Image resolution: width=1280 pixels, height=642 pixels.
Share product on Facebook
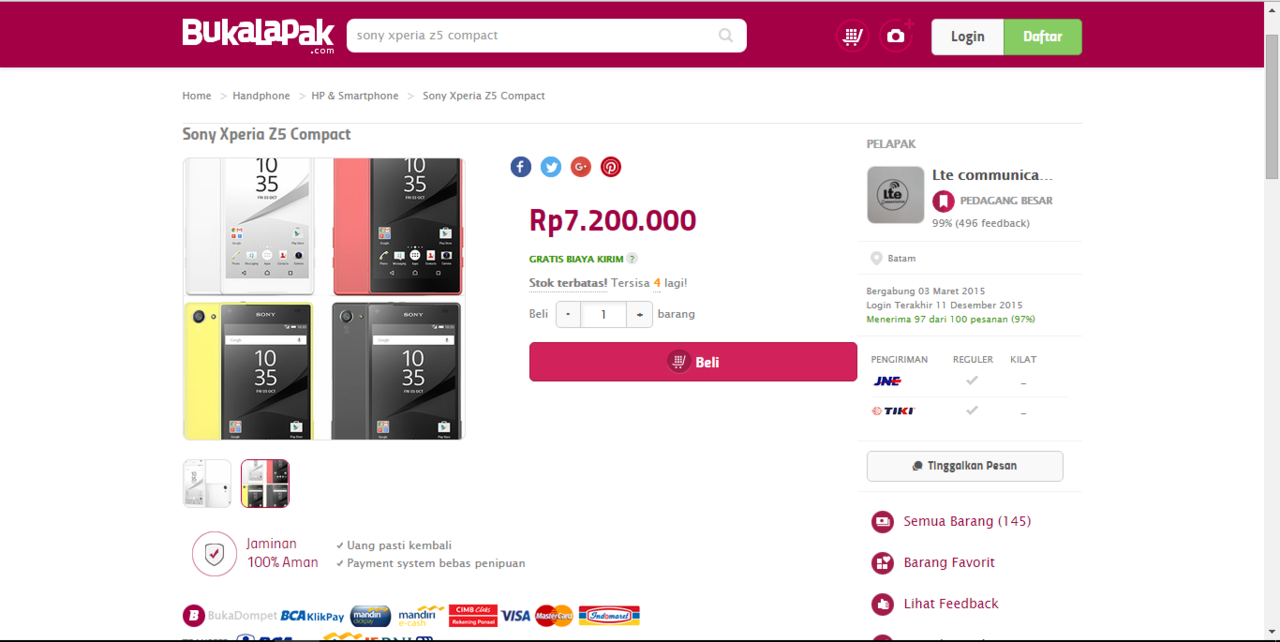click(521, 167)
